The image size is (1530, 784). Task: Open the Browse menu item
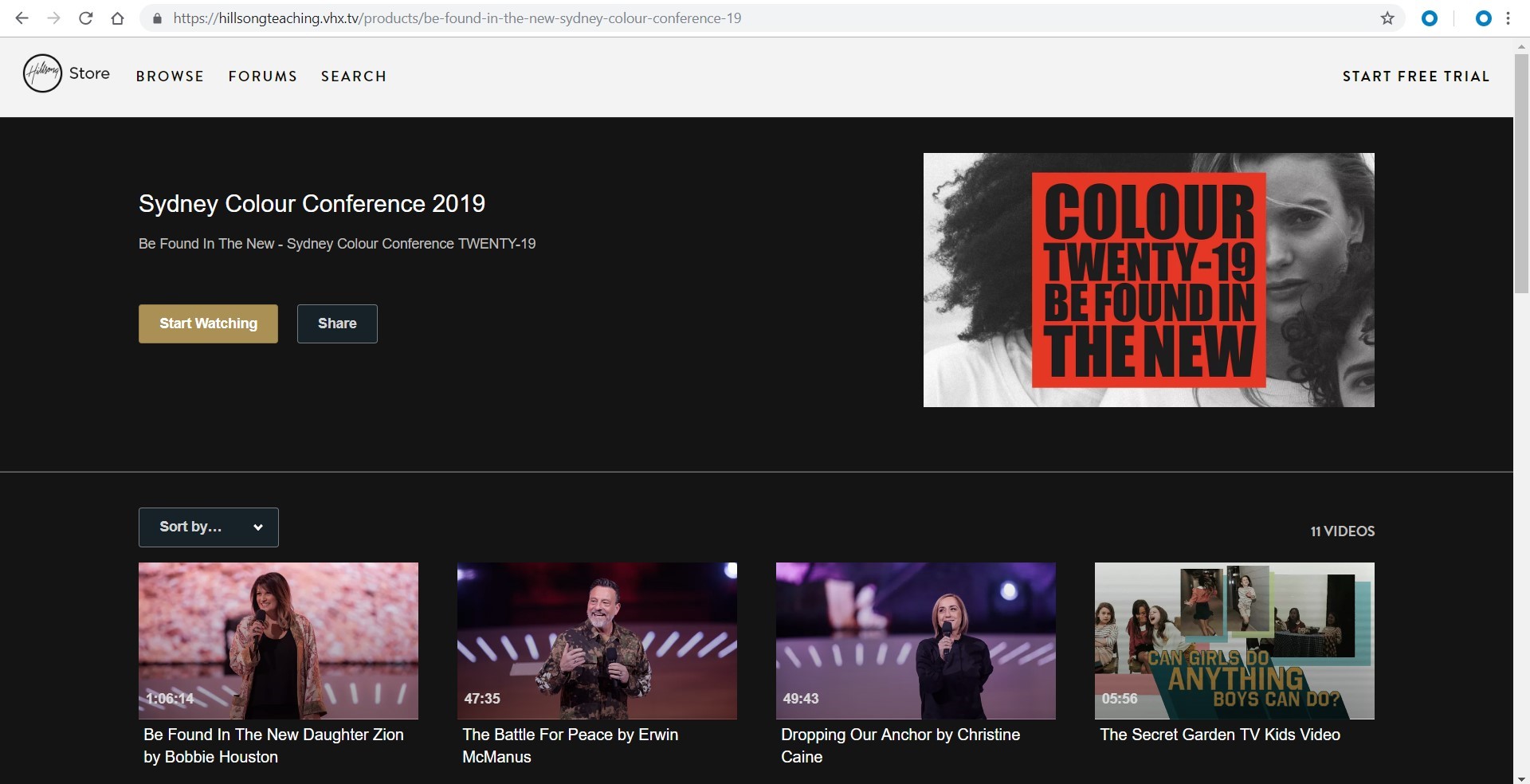point(170,76)
